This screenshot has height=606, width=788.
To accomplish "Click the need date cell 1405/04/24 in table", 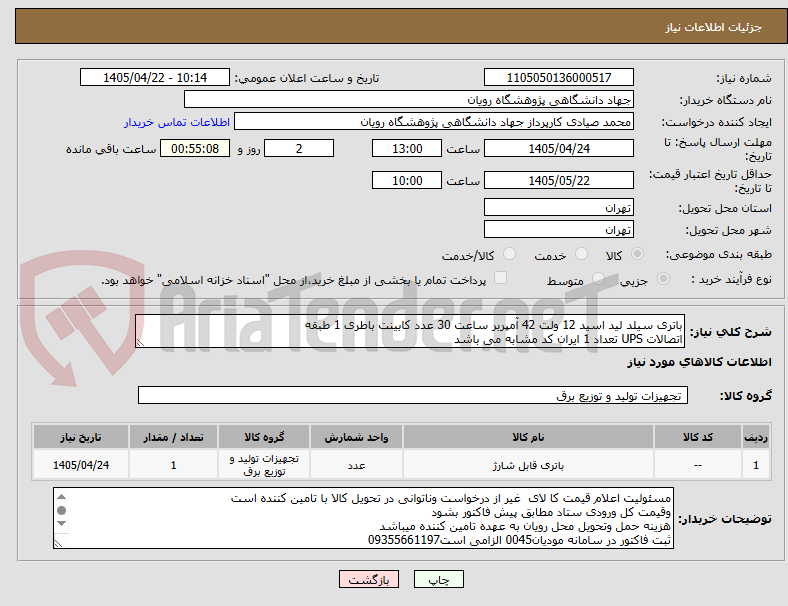I will pos(81,465).
